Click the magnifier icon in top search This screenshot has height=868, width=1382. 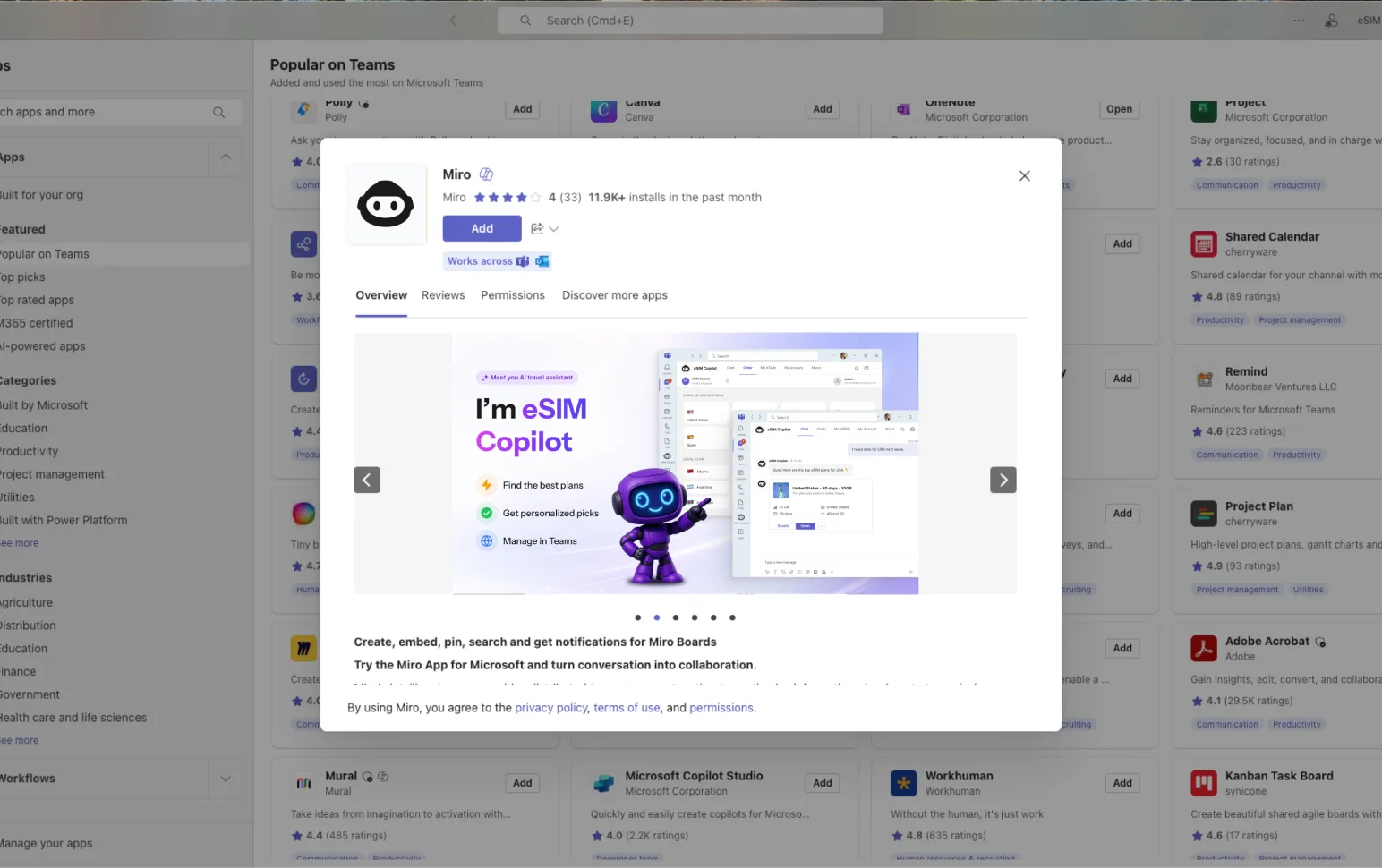(525, 21)
